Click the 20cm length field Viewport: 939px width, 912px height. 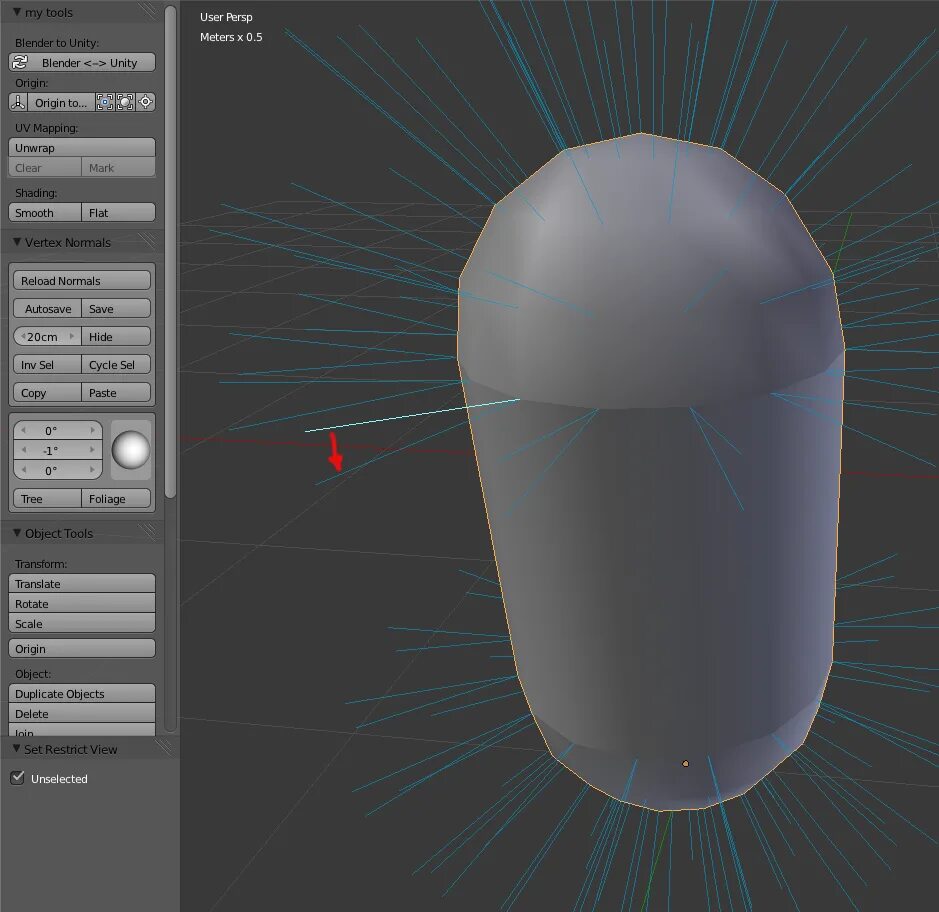[x=47, y=337]
